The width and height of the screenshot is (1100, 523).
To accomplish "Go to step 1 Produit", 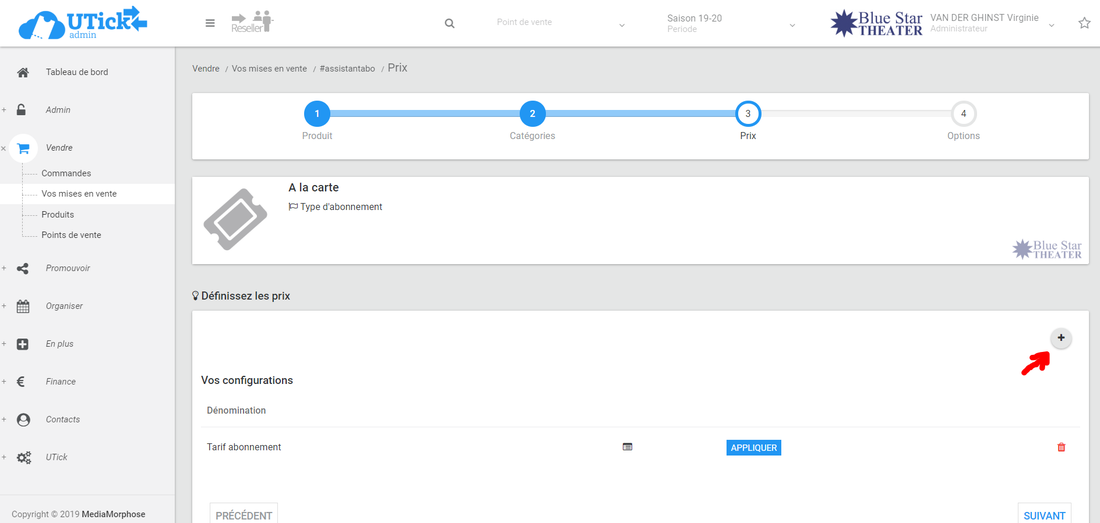I will tap(316, 113).
